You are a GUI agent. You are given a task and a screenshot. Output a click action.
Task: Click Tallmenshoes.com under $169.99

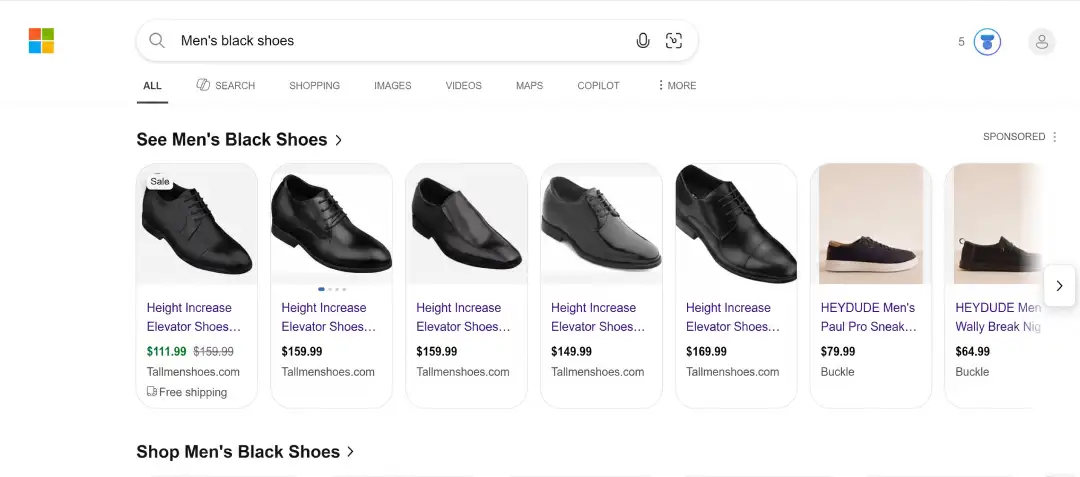tap(733, 372)
